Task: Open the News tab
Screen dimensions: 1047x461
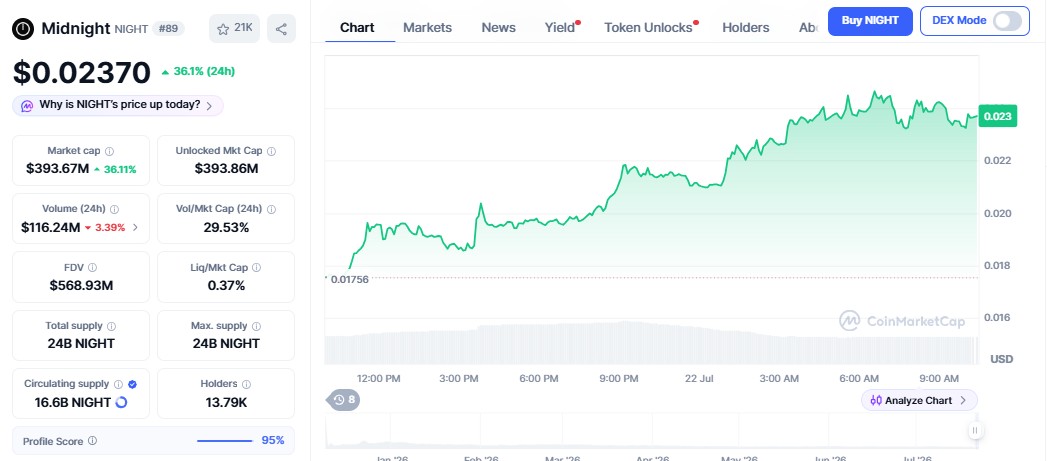Action: (498, 27)
